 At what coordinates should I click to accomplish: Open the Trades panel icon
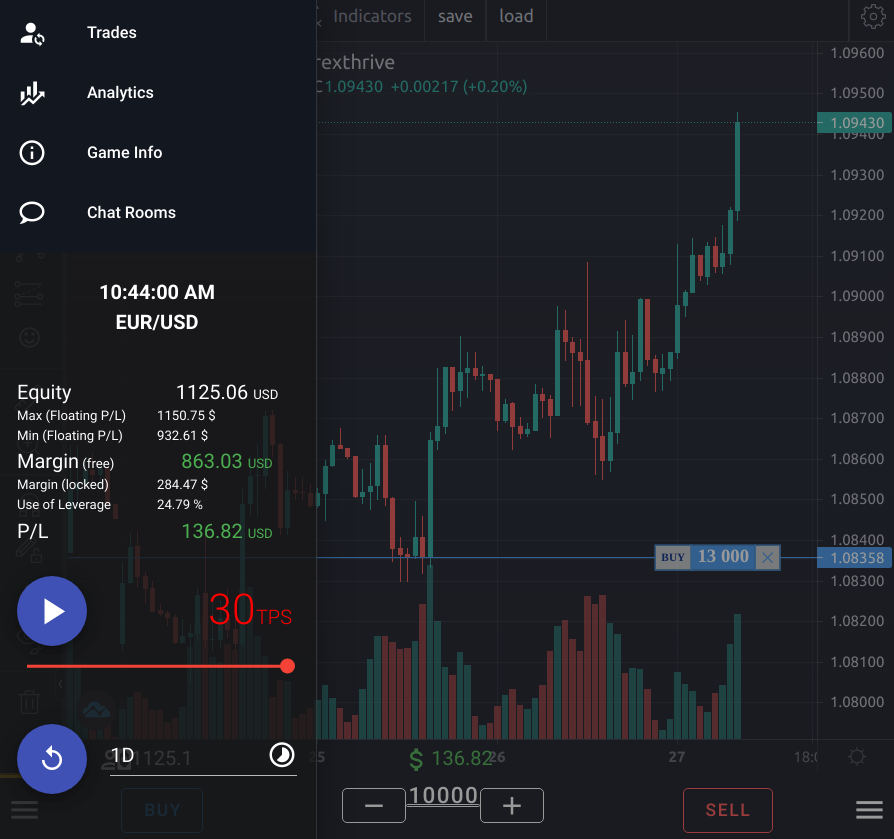pyautogui.click(x=31, y=32)
